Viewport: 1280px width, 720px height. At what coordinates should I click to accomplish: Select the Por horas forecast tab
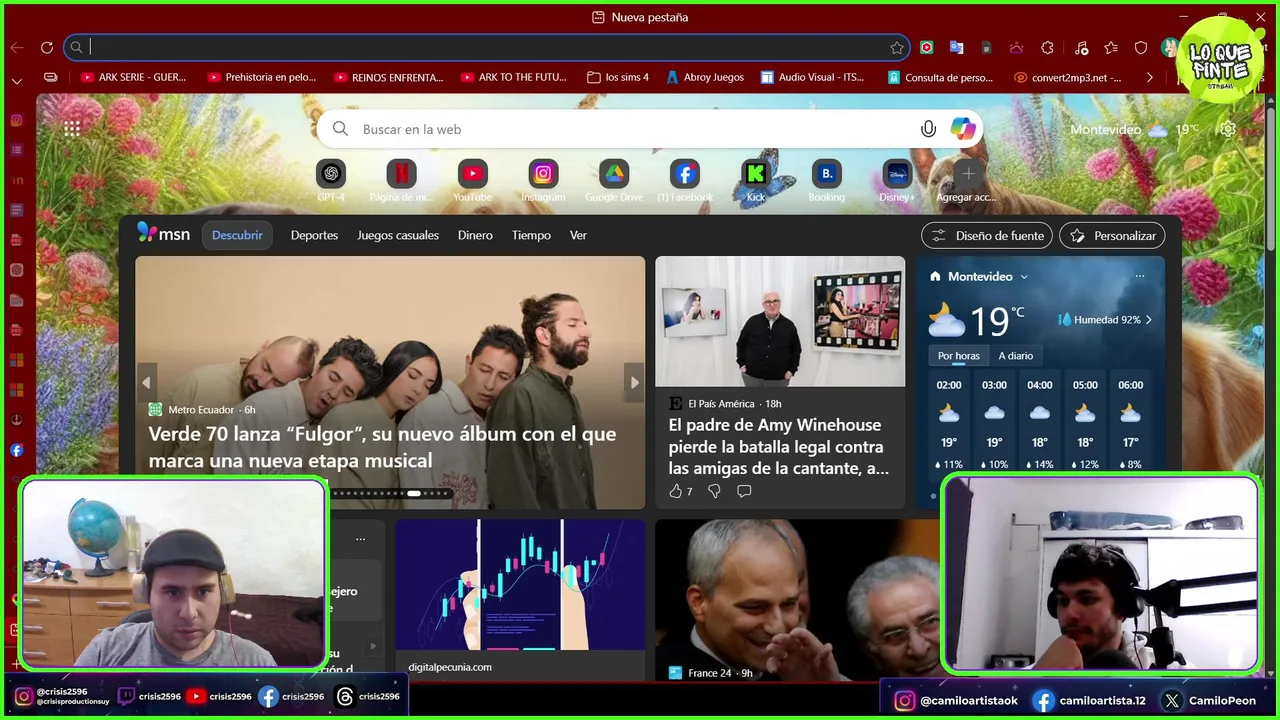[959, 356]
